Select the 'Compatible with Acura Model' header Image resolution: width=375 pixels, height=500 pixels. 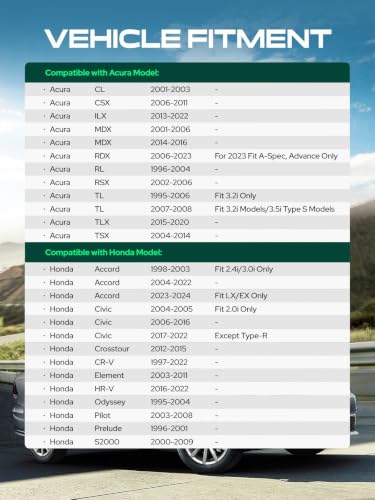pos(102,73)
